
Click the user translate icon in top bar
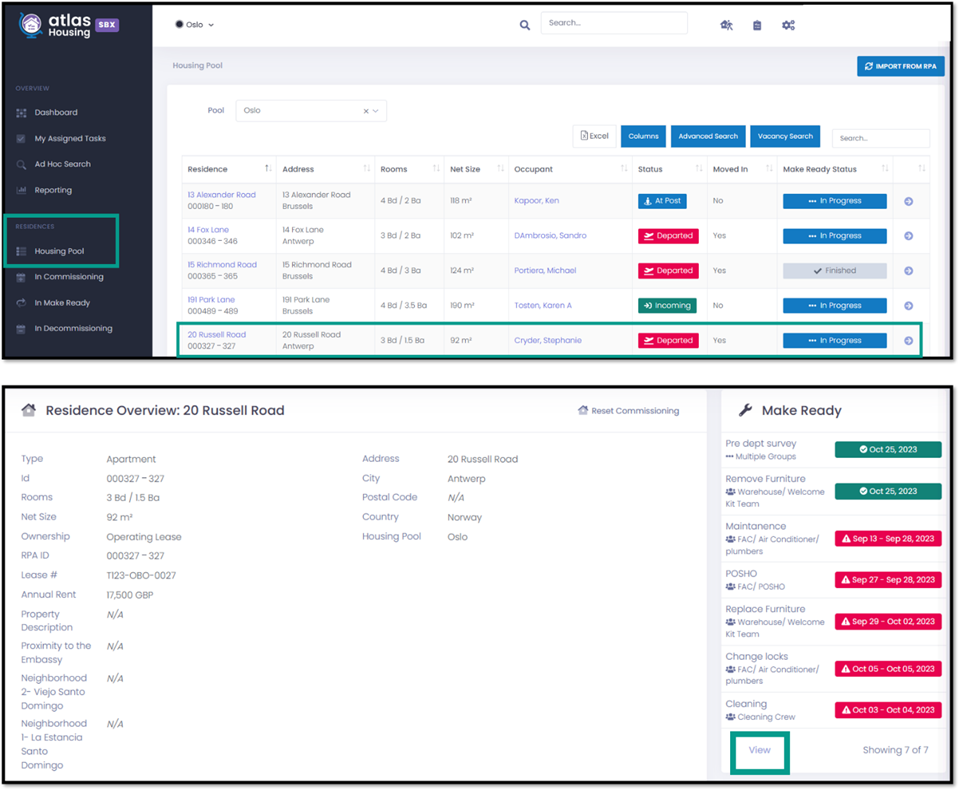727,25
